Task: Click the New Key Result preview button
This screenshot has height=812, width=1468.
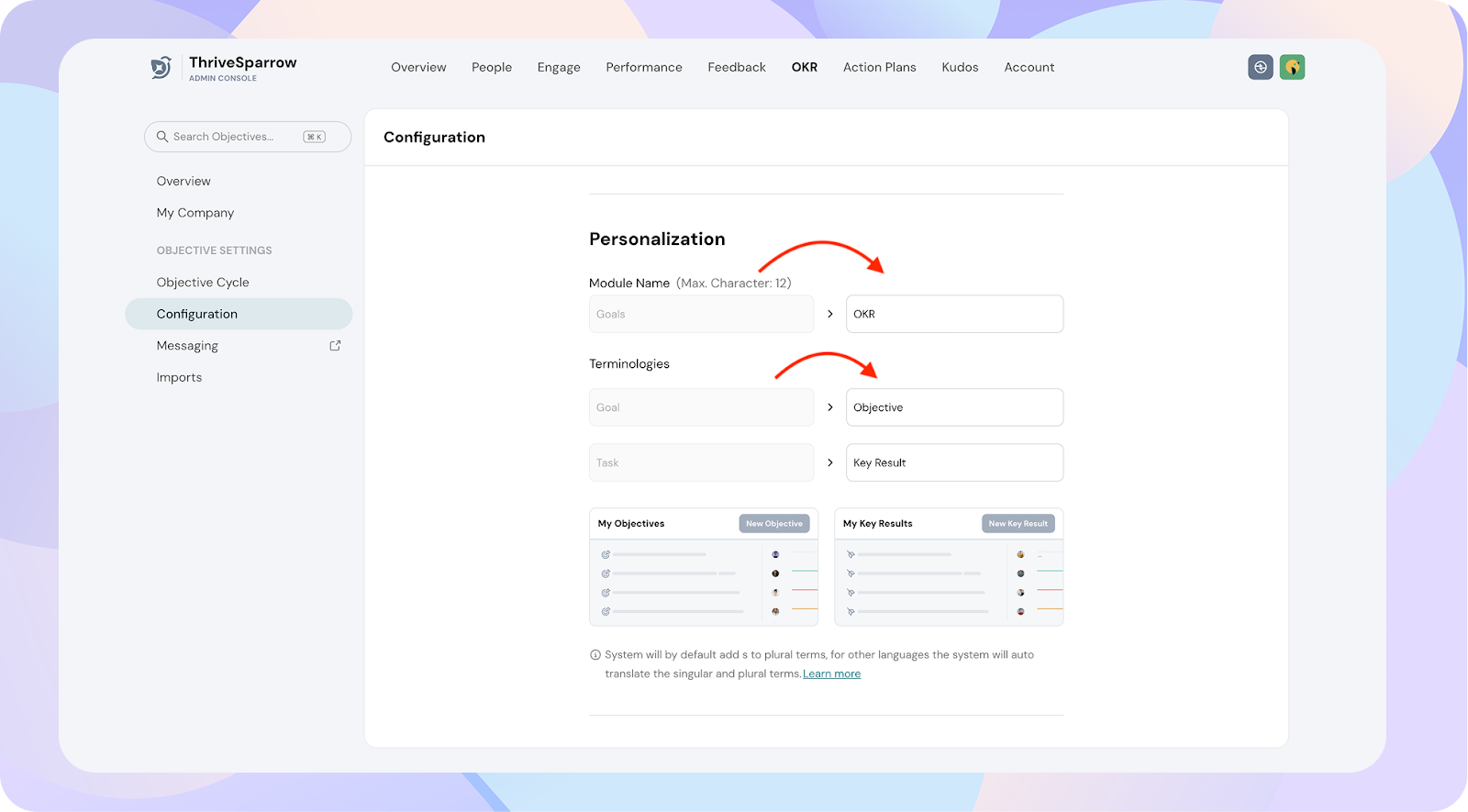Action: pyautogui.click(x=1018, y=524)
